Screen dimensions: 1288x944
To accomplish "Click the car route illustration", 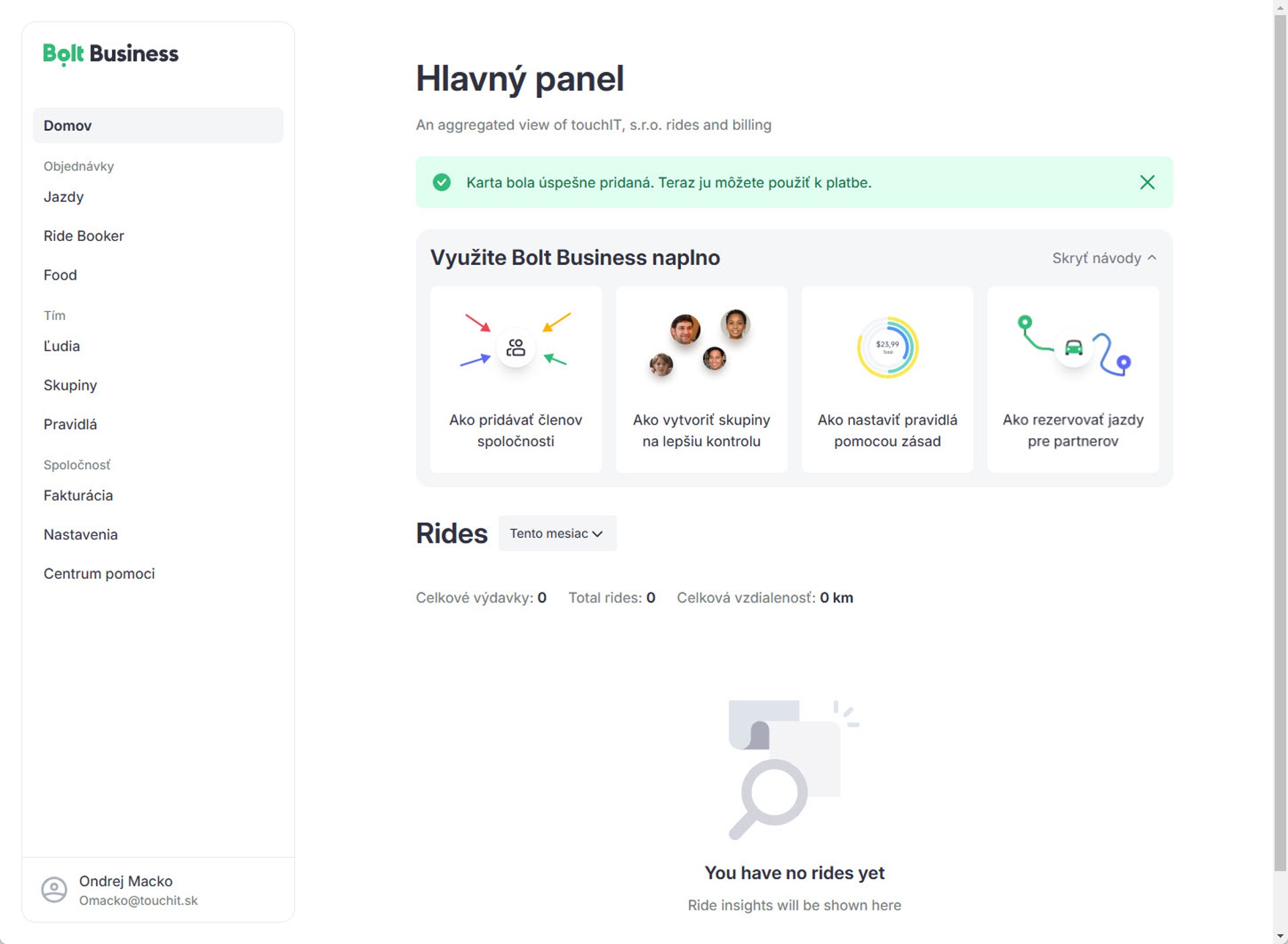I will click(x=1073, y=346).
